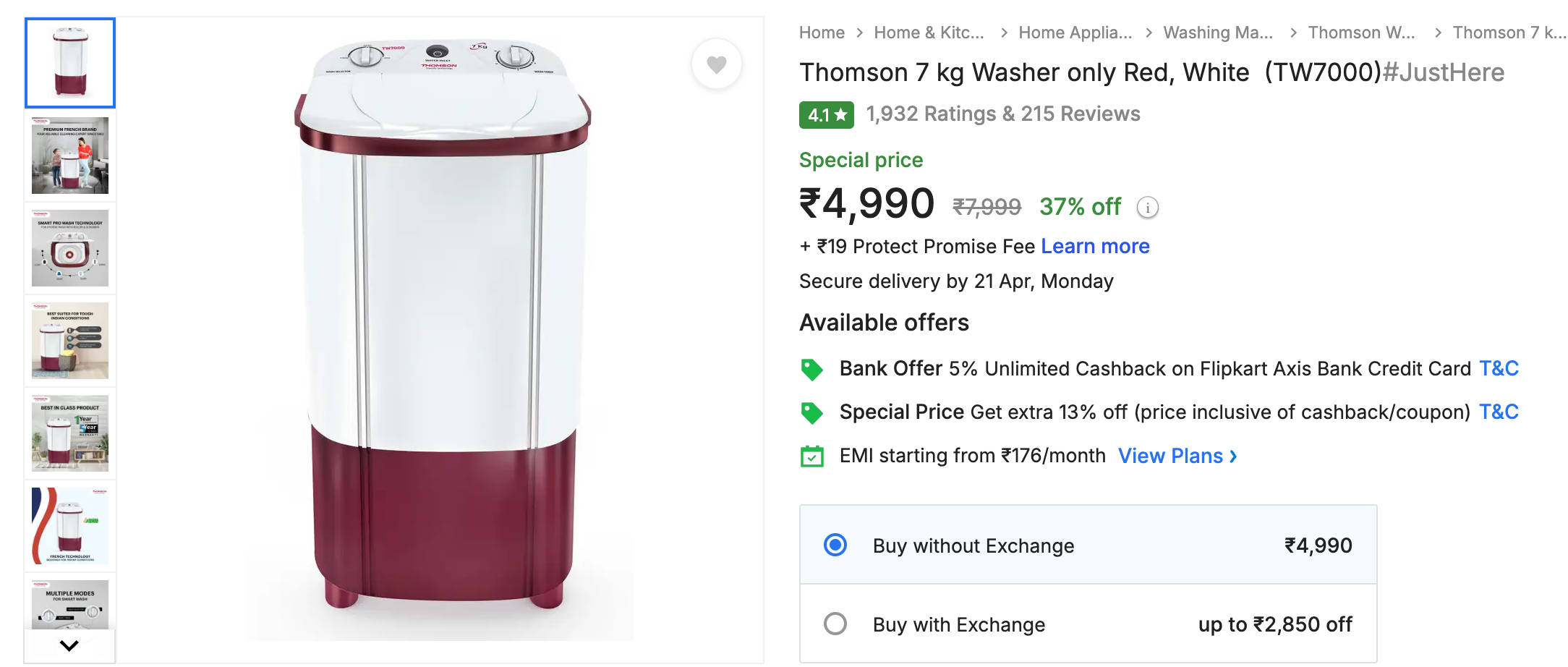This screenshot has height=667, width=1568.
Task: Open price details info icon
Action: (x=1147, y=208)
